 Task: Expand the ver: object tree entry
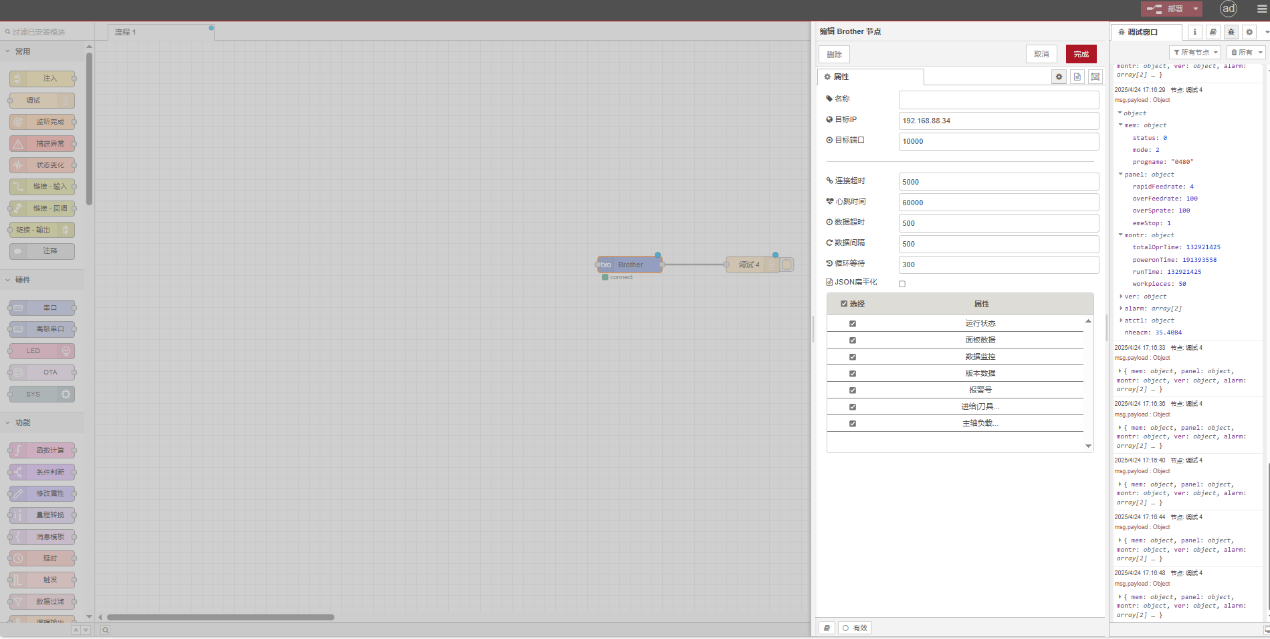pos(1120,296)
